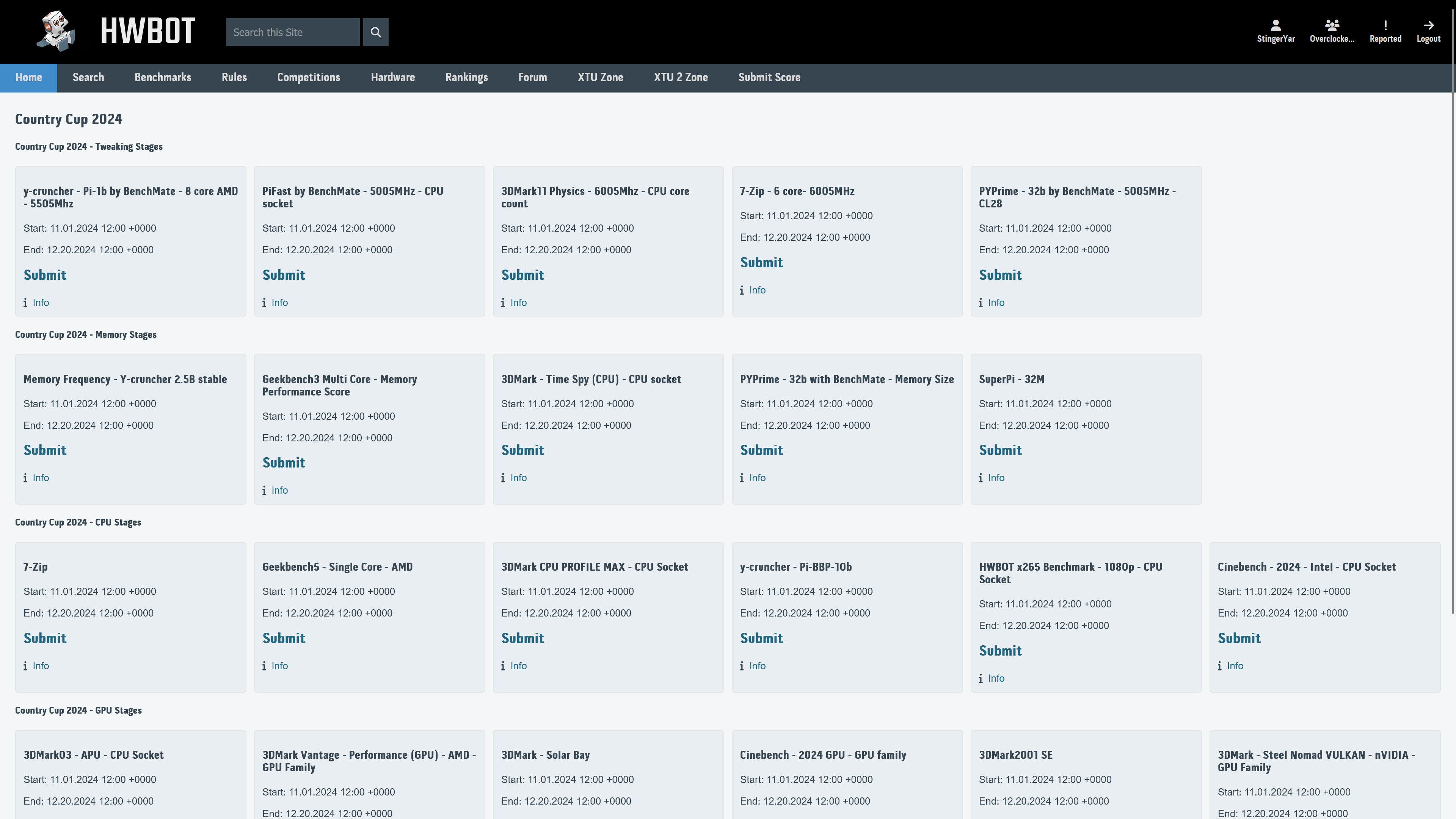This screenshot has width=1456, height=819.
Task: Submit to 3DMark Time Spy CPU stage
Action: click(x=522, y=450)
